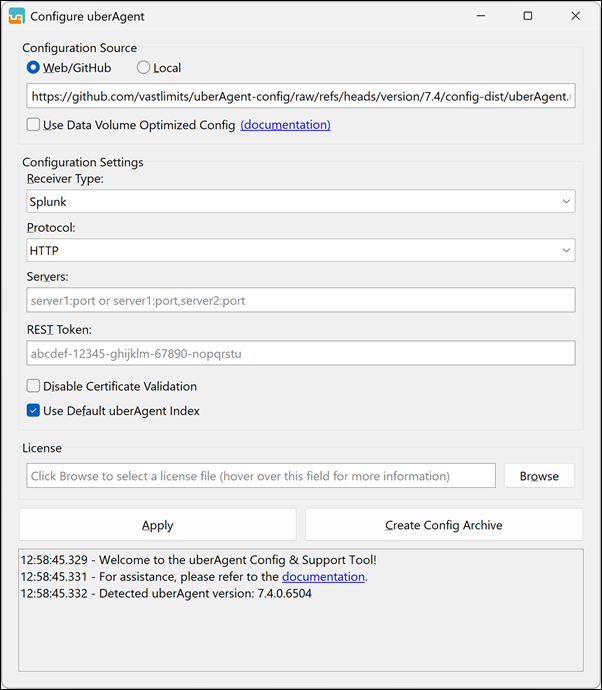Open the documentation link in log output
Viewport: 602px width, 690px height.
(x=323, y=577)
